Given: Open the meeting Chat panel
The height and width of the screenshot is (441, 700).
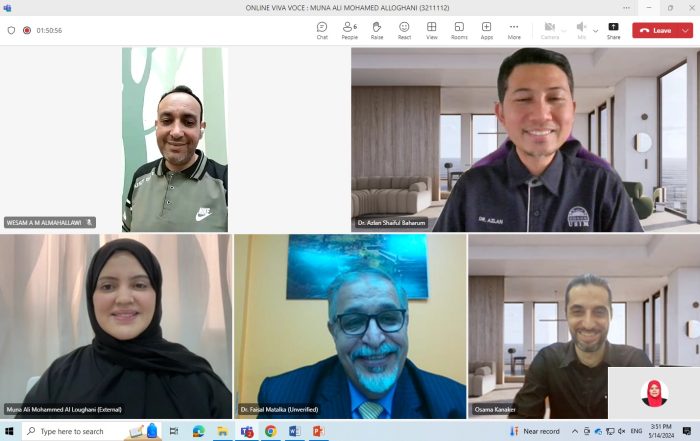Looking at the screenshot, I should click(322, 30).
